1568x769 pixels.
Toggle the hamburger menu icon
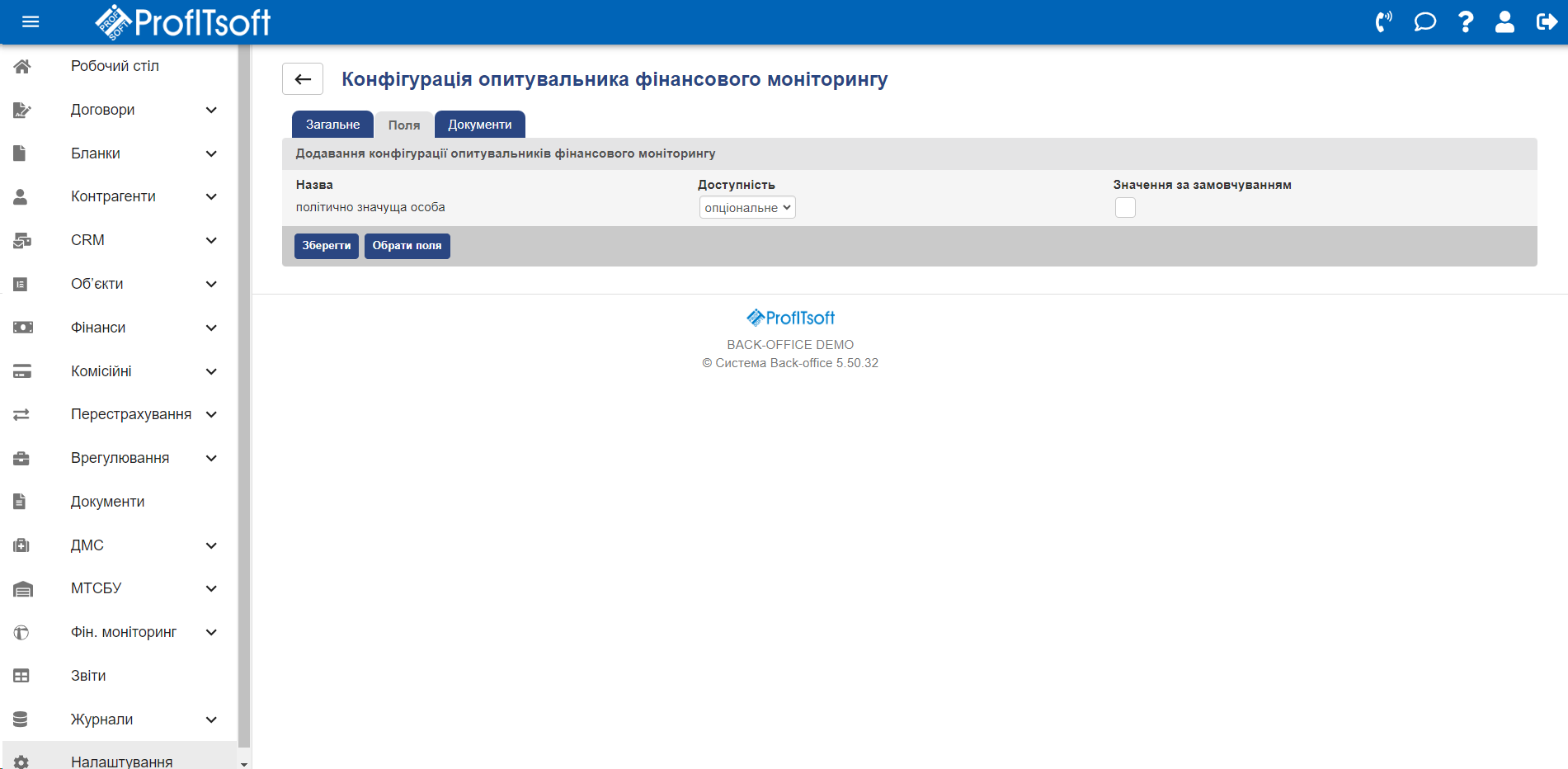tap(31, 21)
